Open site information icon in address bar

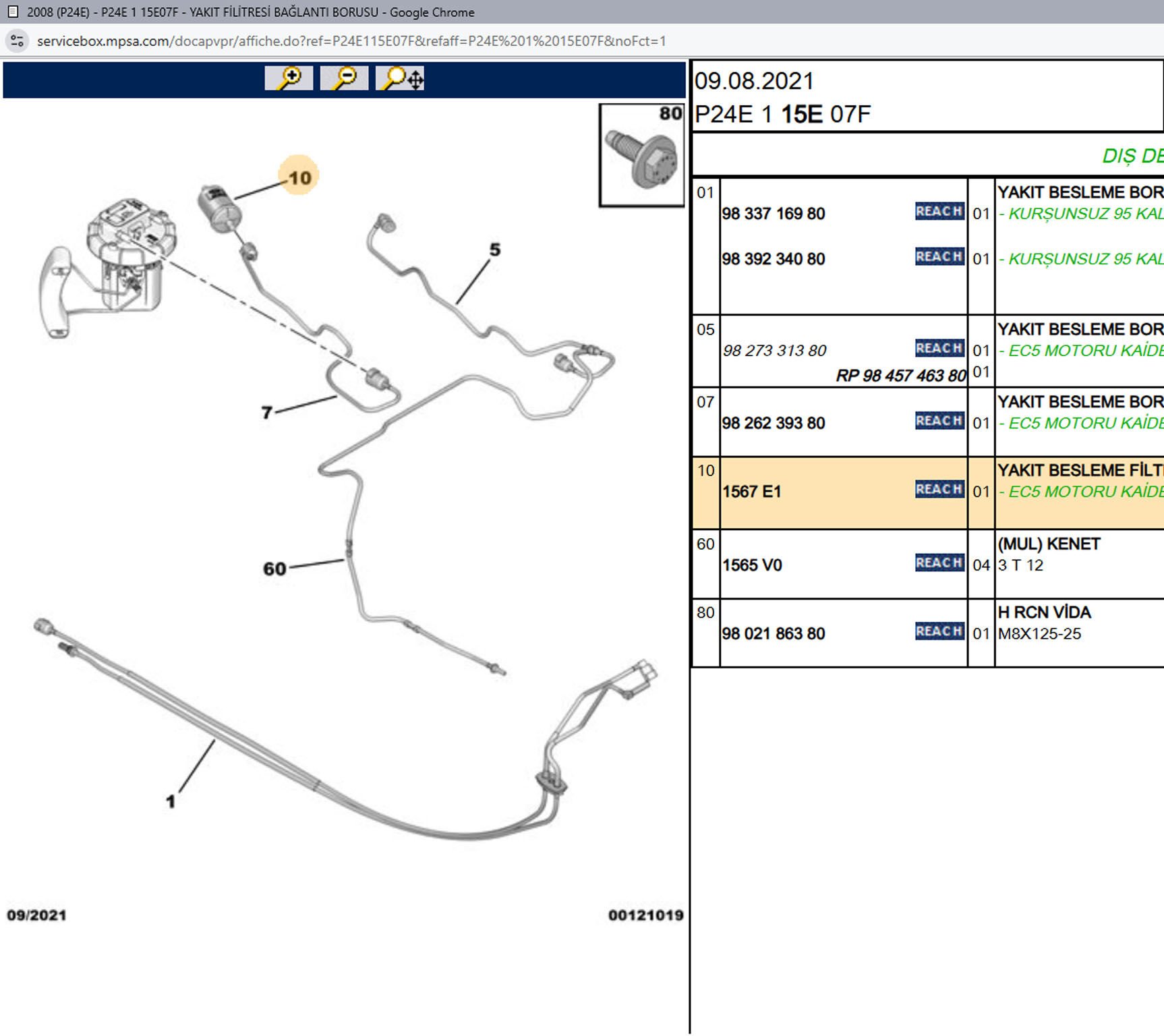18,41
